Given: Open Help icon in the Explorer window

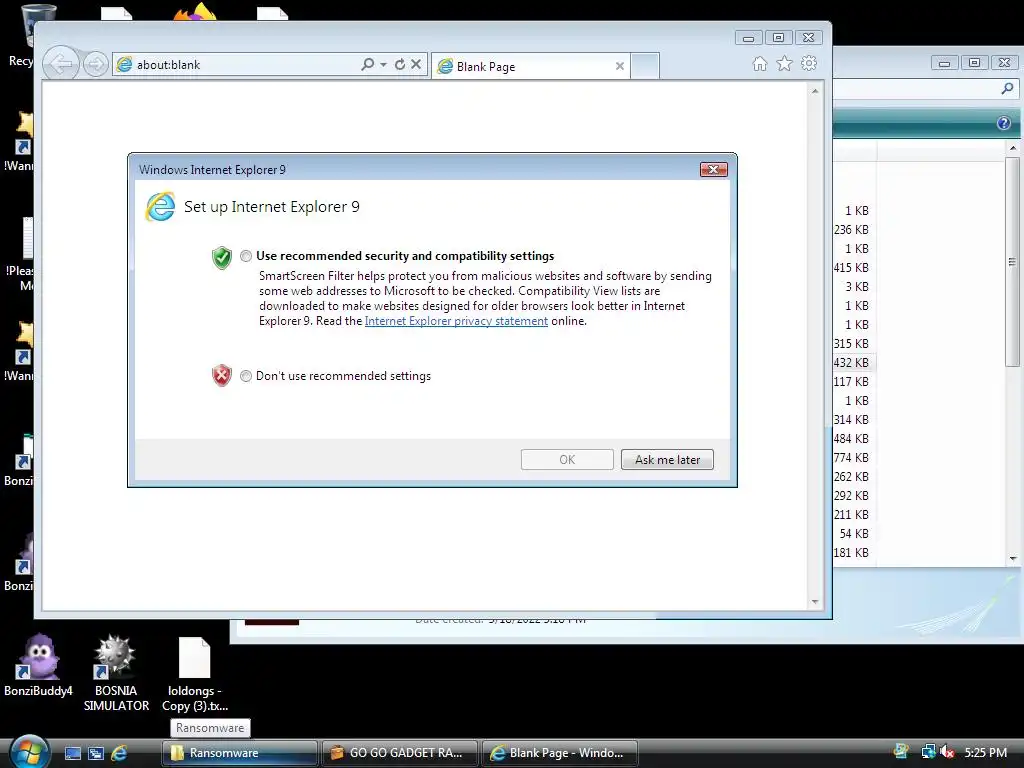Looking at the screenshot, I should click(x=1004, y=123).
